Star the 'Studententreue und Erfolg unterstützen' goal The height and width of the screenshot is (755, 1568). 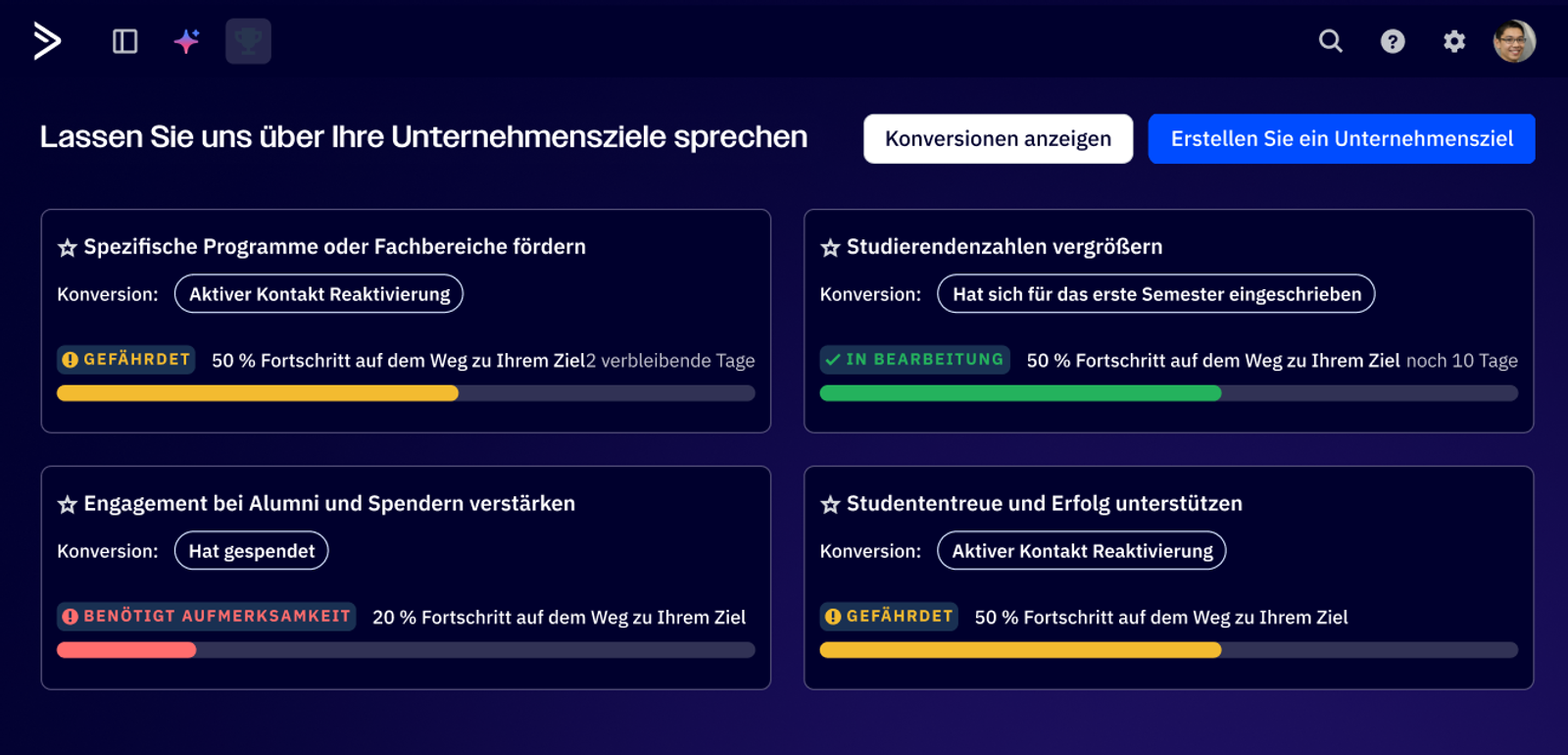(830, 505)
